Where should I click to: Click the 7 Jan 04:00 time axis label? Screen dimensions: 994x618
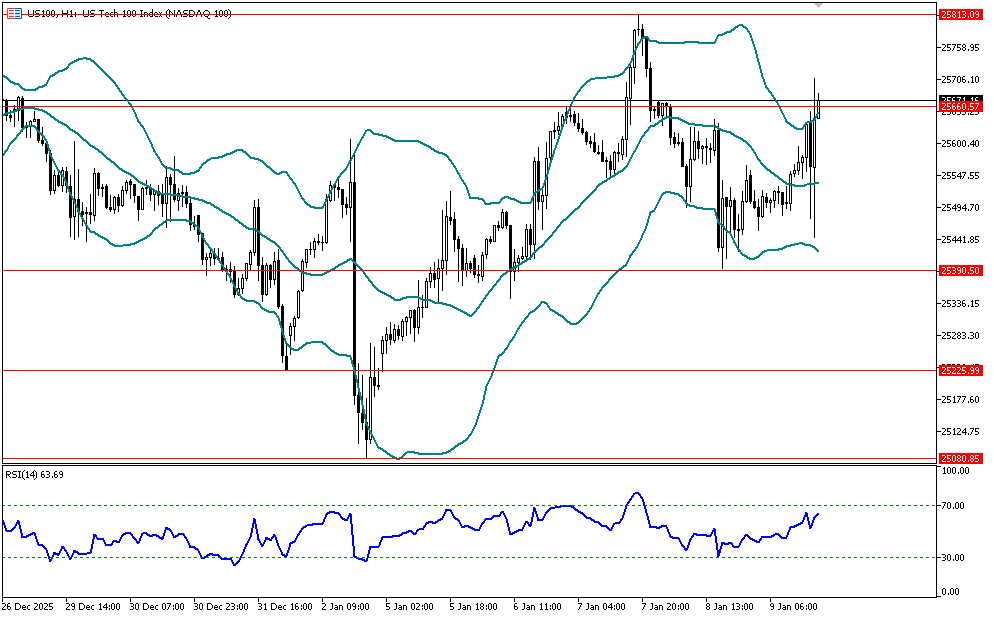click(602, 606)
